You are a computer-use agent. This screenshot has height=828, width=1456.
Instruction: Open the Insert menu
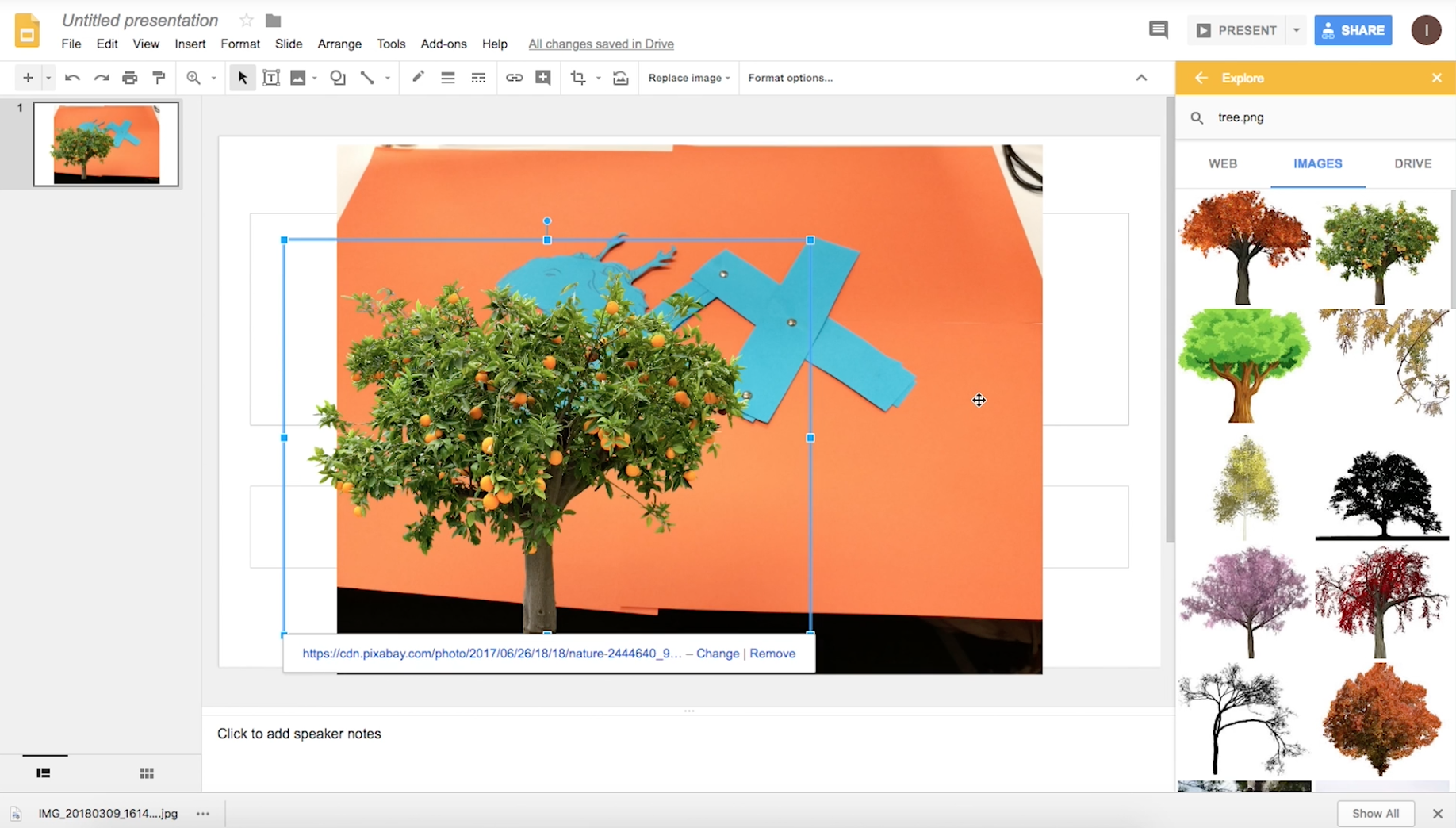pos(190,44)
